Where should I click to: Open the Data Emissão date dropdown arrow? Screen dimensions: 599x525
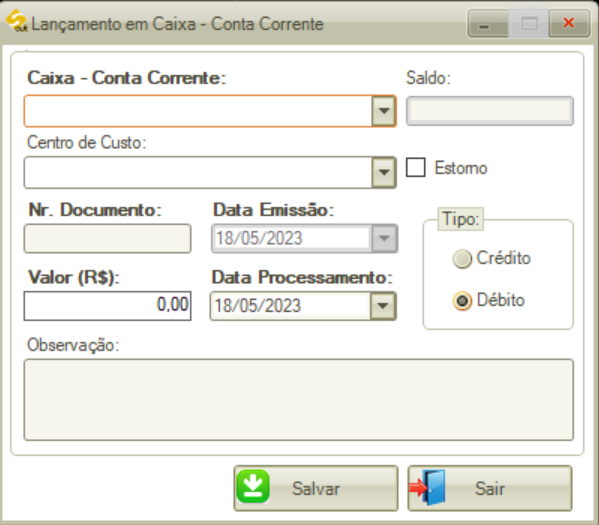[384, 238]
